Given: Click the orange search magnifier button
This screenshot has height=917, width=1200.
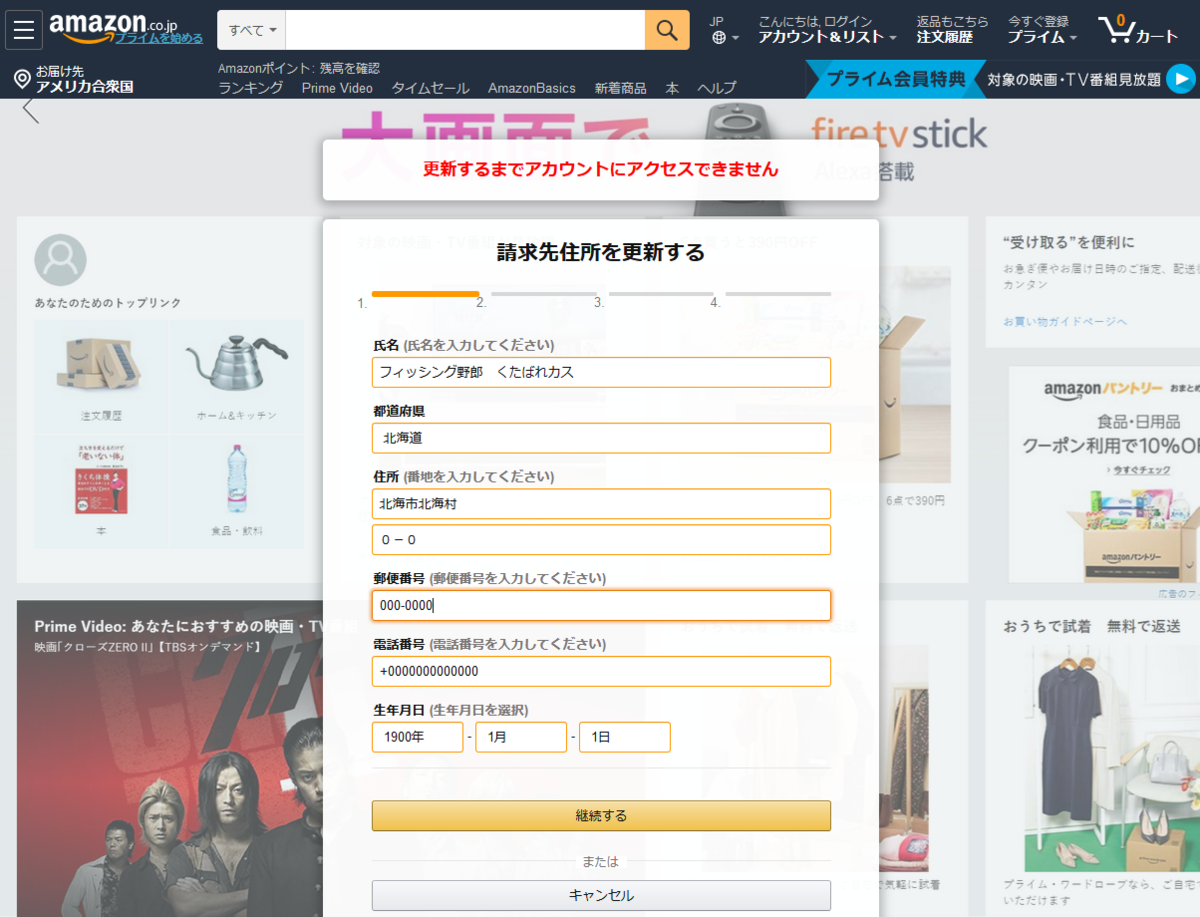Looking at the screenshot, I should coord(667,30).
